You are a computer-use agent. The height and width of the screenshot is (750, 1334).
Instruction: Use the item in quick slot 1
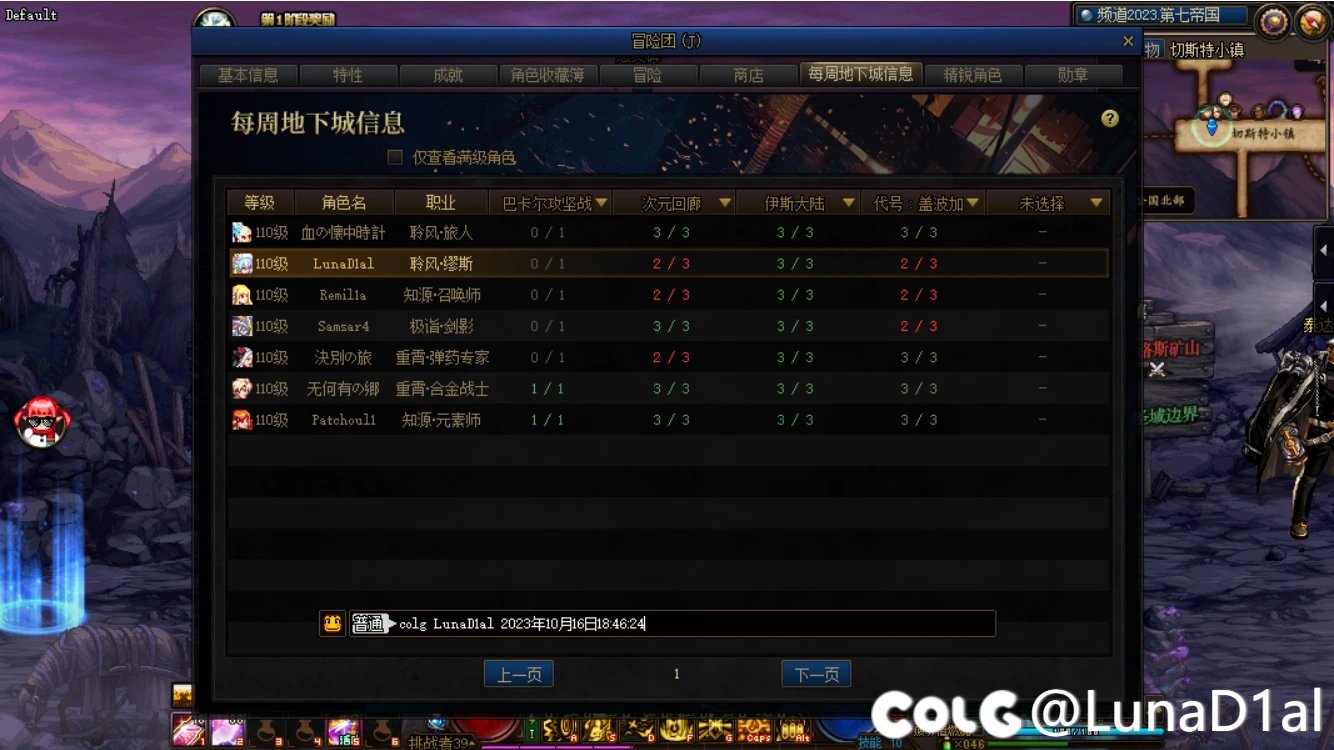[x=187, y=730]
